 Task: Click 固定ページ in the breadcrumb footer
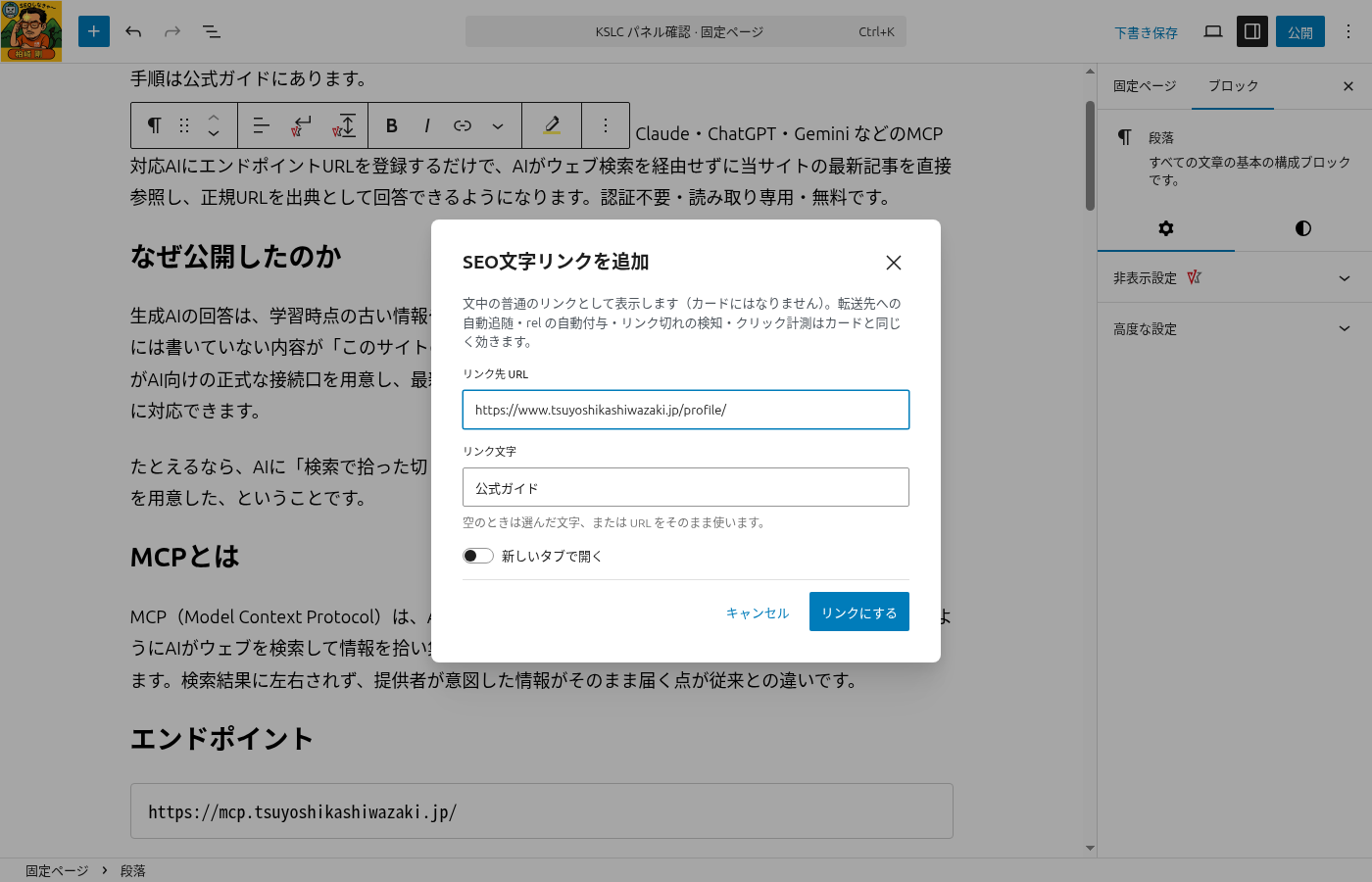(57, 870)
